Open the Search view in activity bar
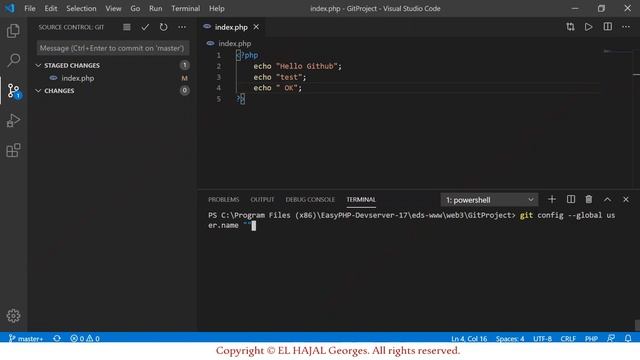The width and height of the screenshot is (640, 360). [13, 60]
